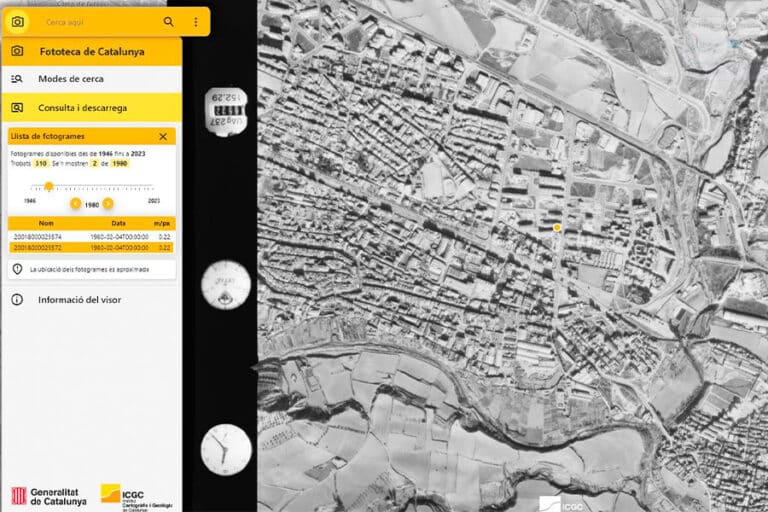Click the approximate location pin icon
Image resolution: width=768 pixels, height=512 pixels.
click(18, 269)
